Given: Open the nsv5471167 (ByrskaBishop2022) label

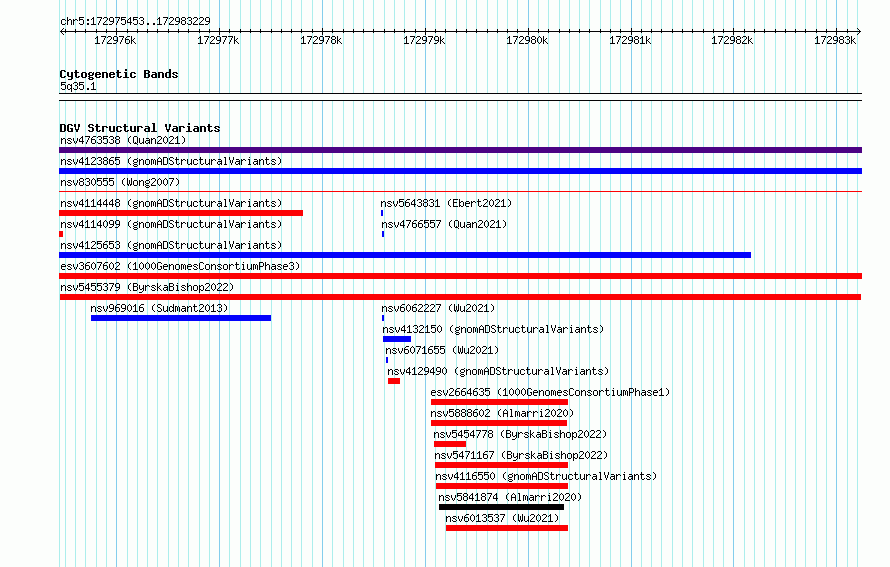Looking at the screenshot, I should pos(522,455).
